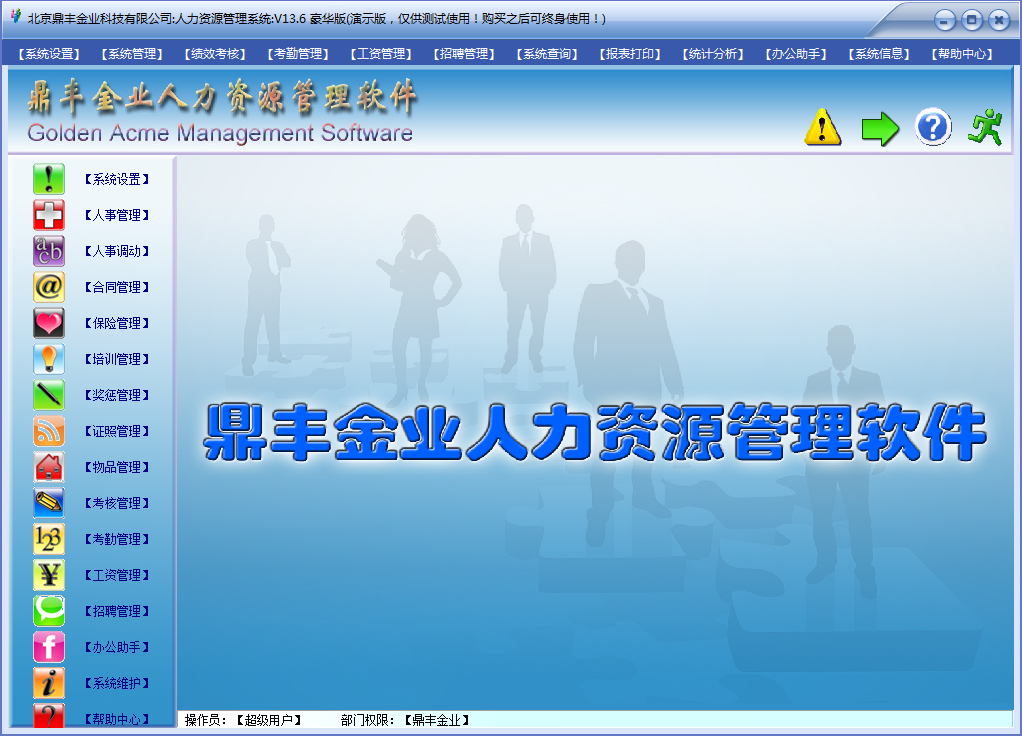Image resolution: width=1022 pixels, height=736 pixels.
Task: Select 【合同管理】 in the sidebar
Action: tap(117, 287)
